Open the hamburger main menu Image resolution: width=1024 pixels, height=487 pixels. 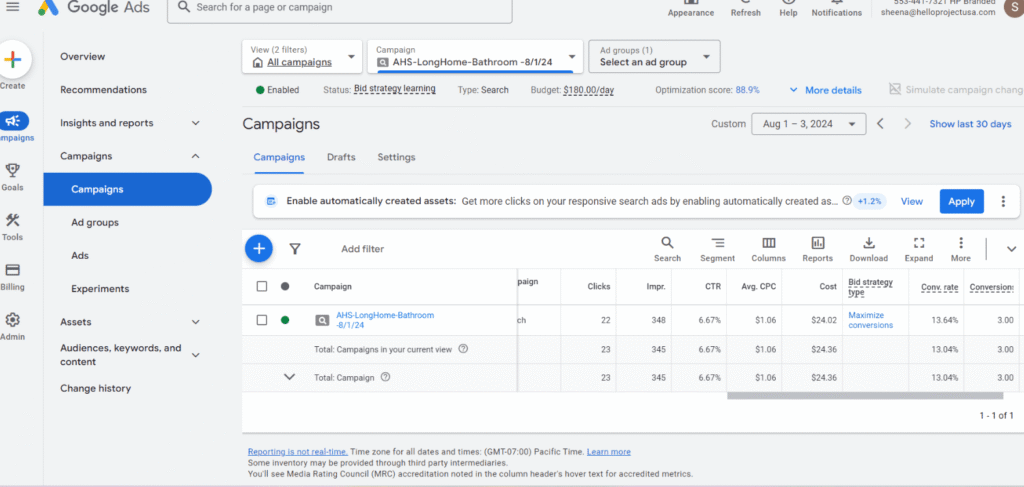tap(12, 7)
